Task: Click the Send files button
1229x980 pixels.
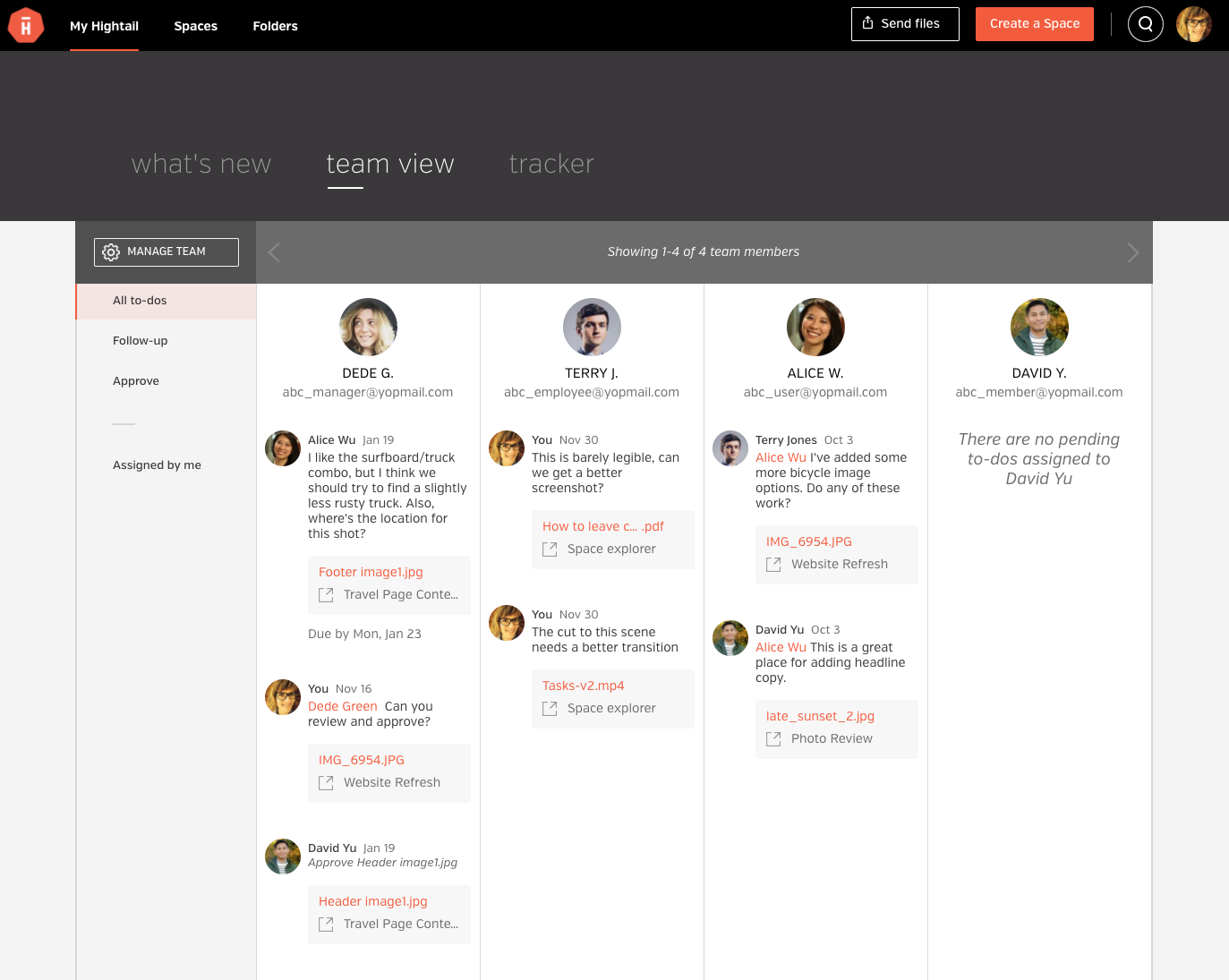Action: pyautogui.click(x=904, y=24)
